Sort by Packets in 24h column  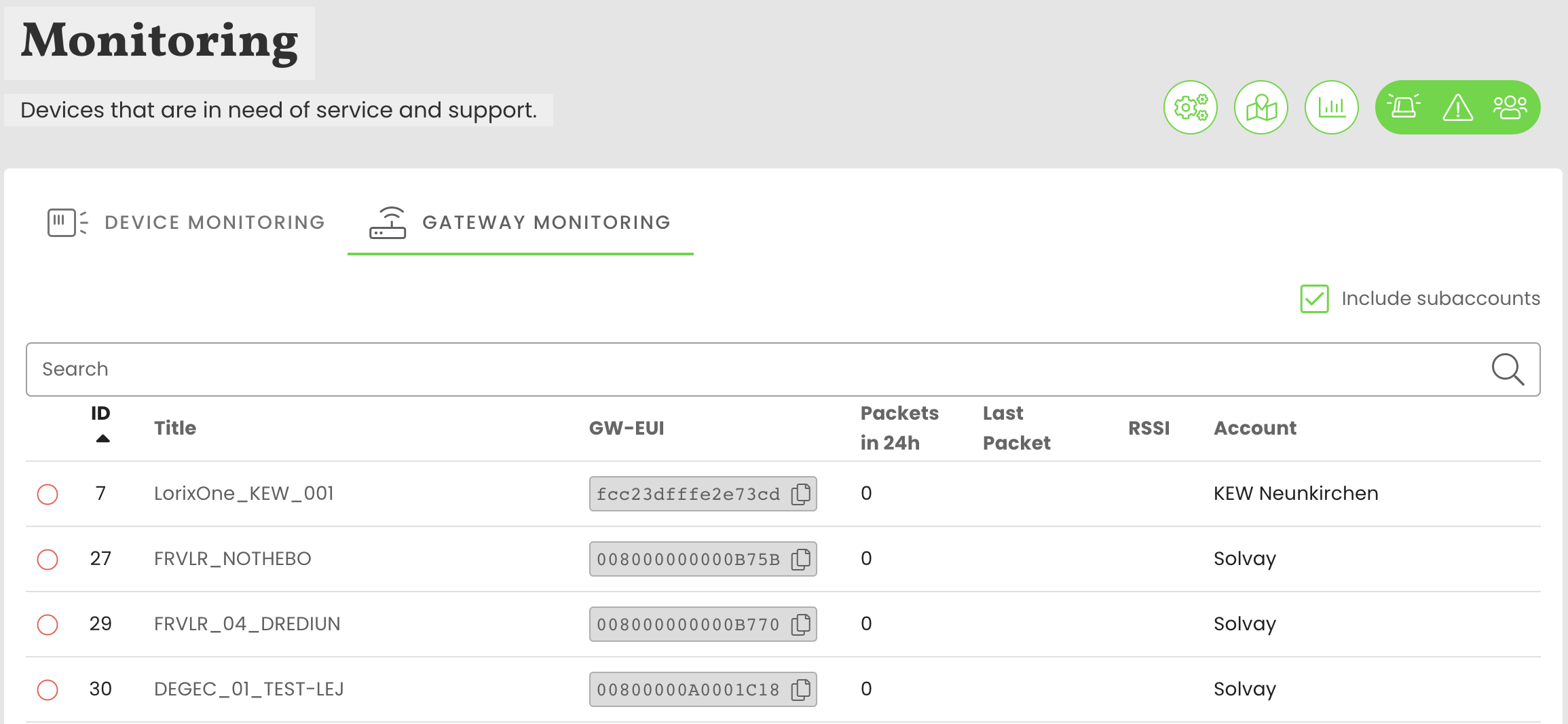899,428
